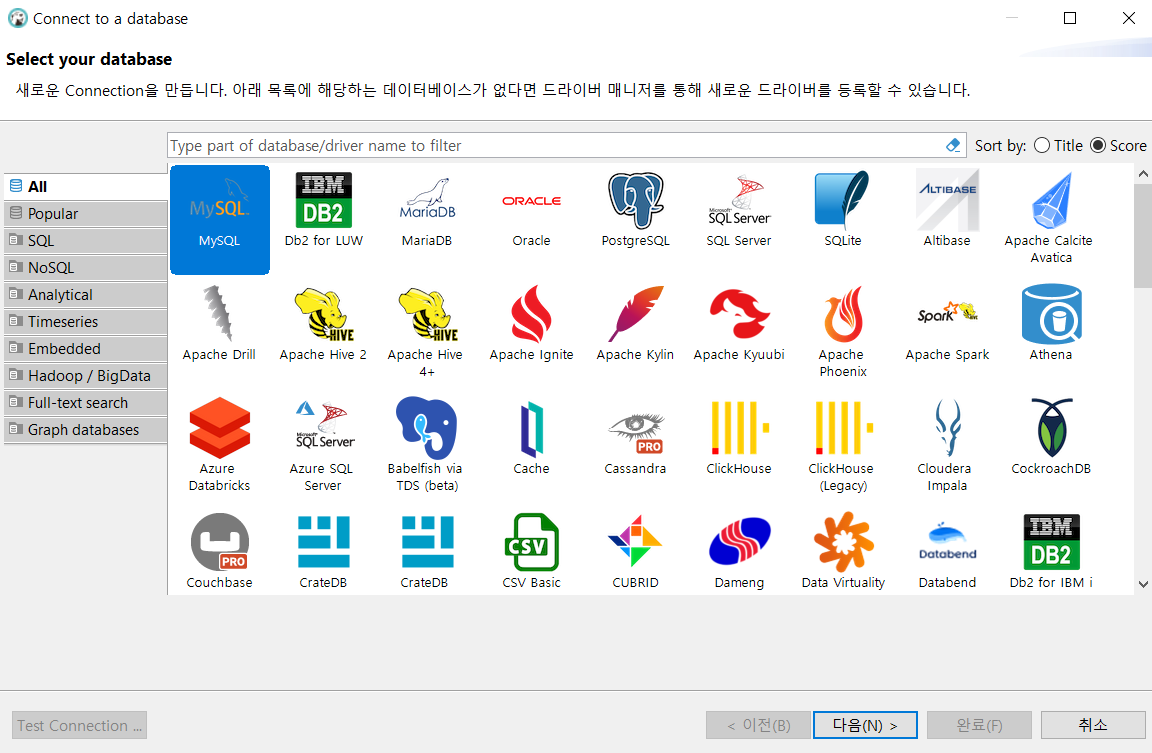Click the 취소 cancel button
This screenshot has width=1152, height=753.
point(1092,725)
